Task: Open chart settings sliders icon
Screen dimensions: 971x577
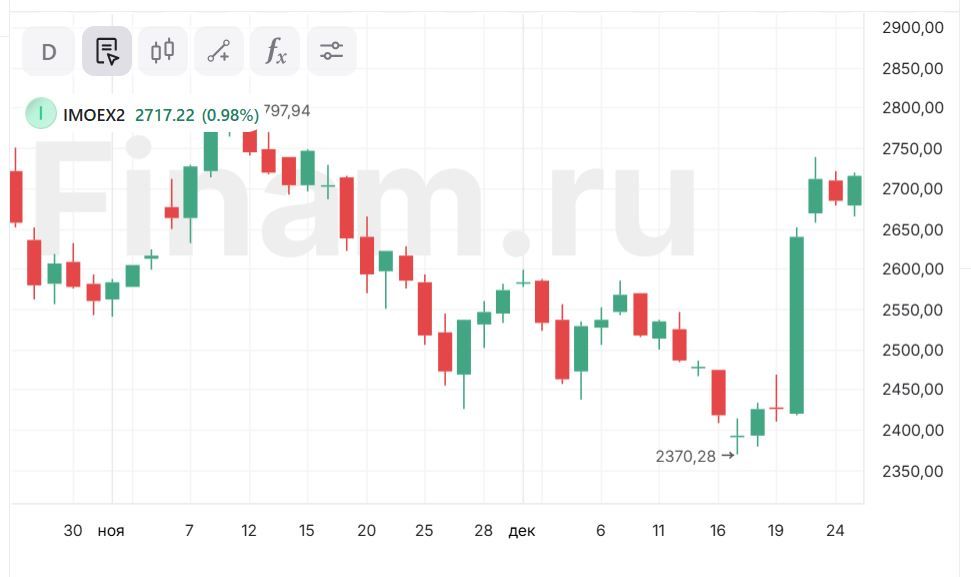Action: 331,51
